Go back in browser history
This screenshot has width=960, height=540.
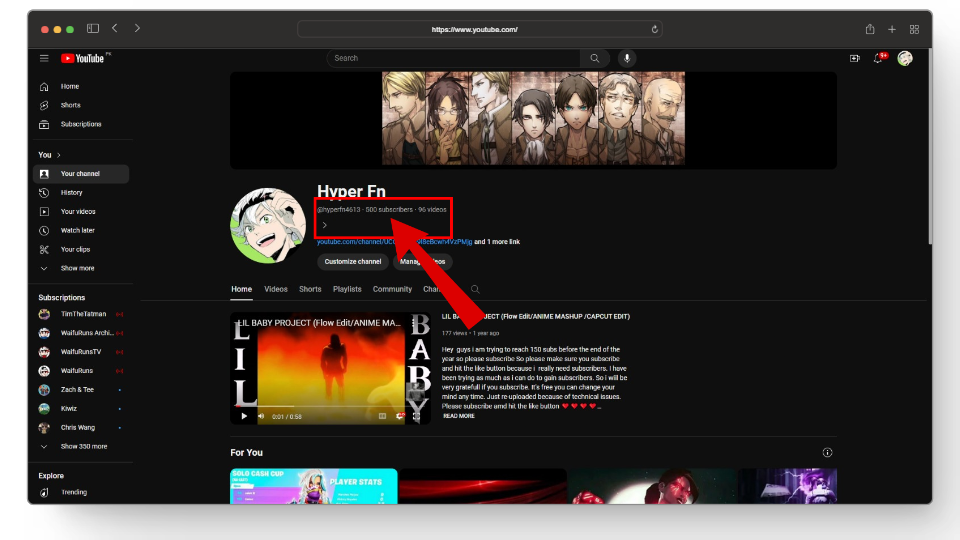(114, 28)
